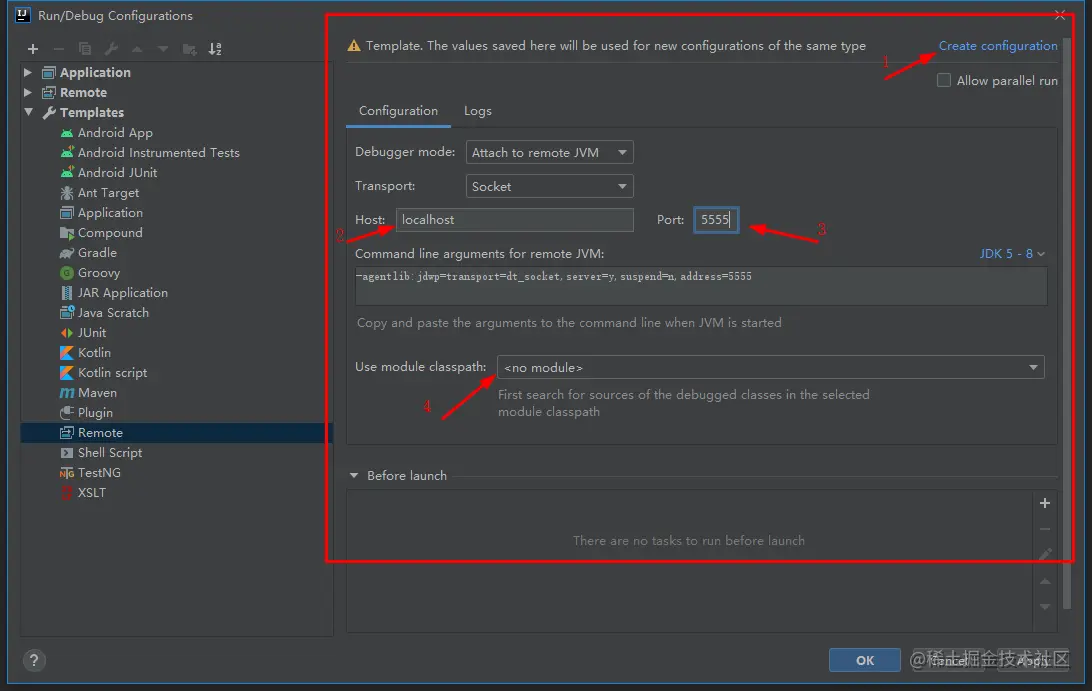Click the create new folder toolbar icon

click(x=189, y=49)
